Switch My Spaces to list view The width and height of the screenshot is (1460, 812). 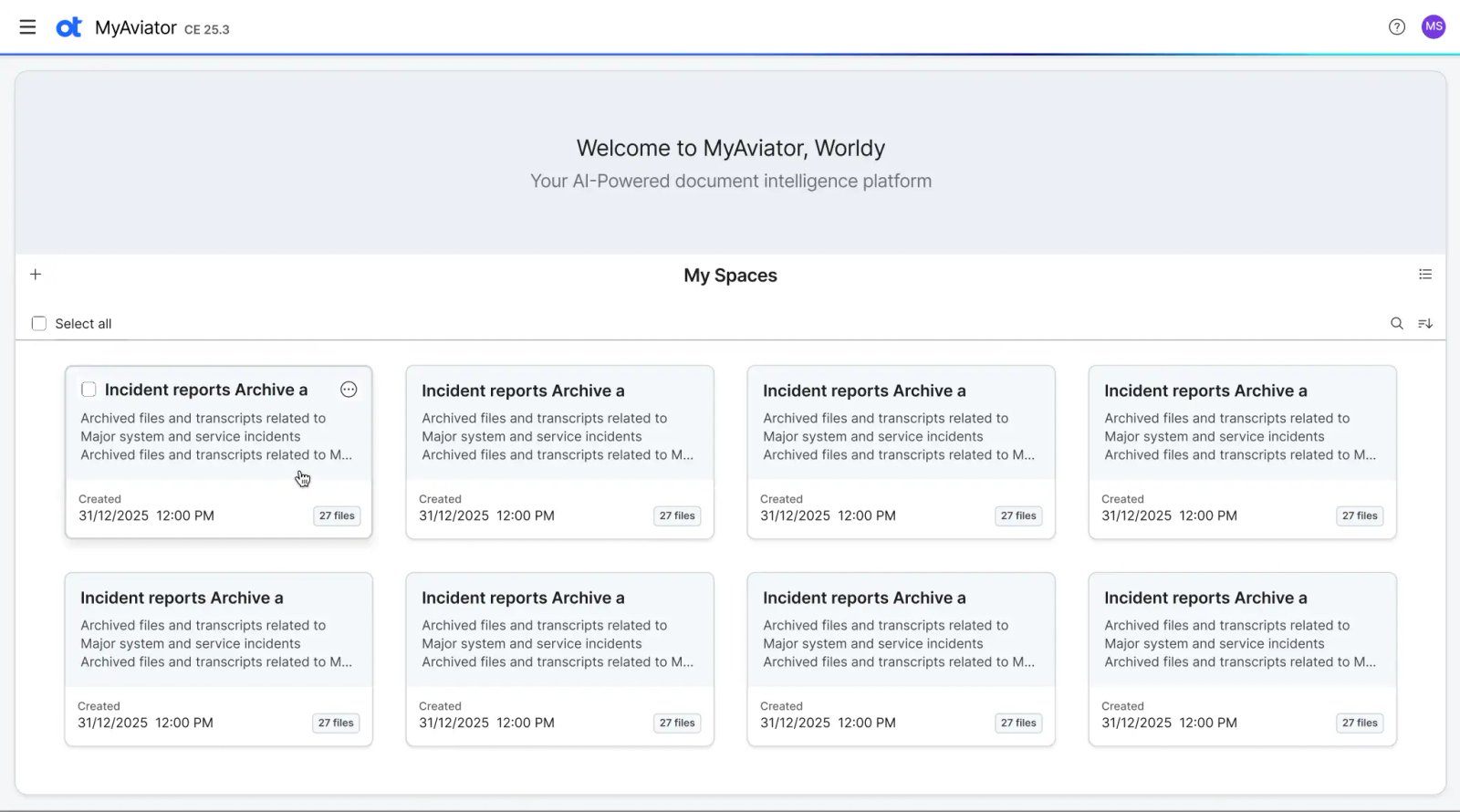click(1424, 275)
